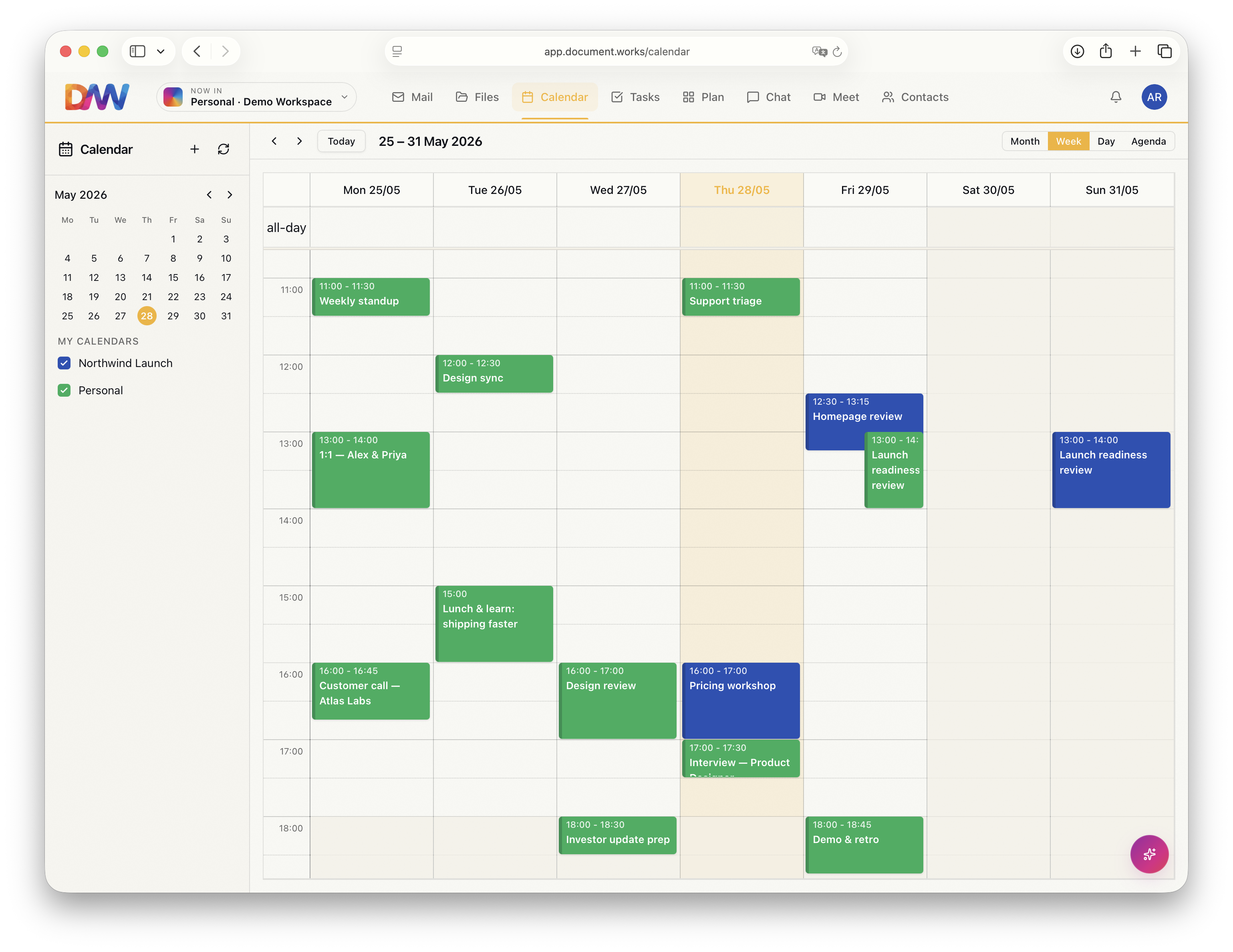Go to previous week

274,141
